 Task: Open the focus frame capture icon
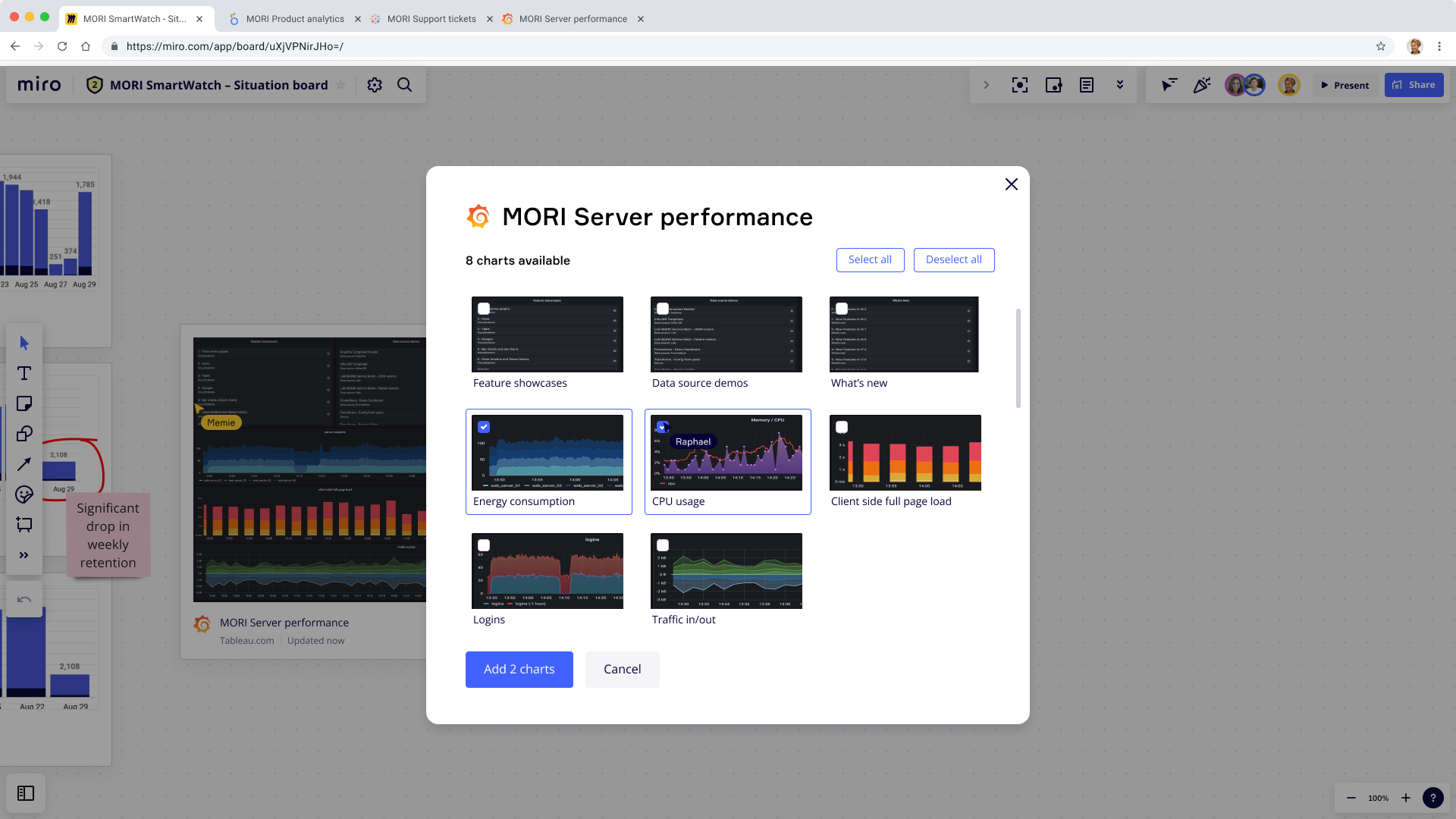(x=1020, y=85)
